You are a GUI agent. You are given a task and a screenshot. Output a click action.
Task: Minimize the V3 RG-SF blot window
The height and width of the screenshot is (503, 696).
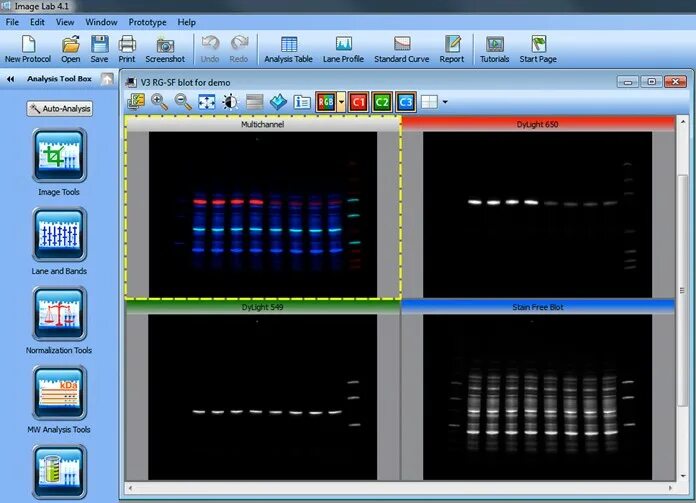[628, 82]
